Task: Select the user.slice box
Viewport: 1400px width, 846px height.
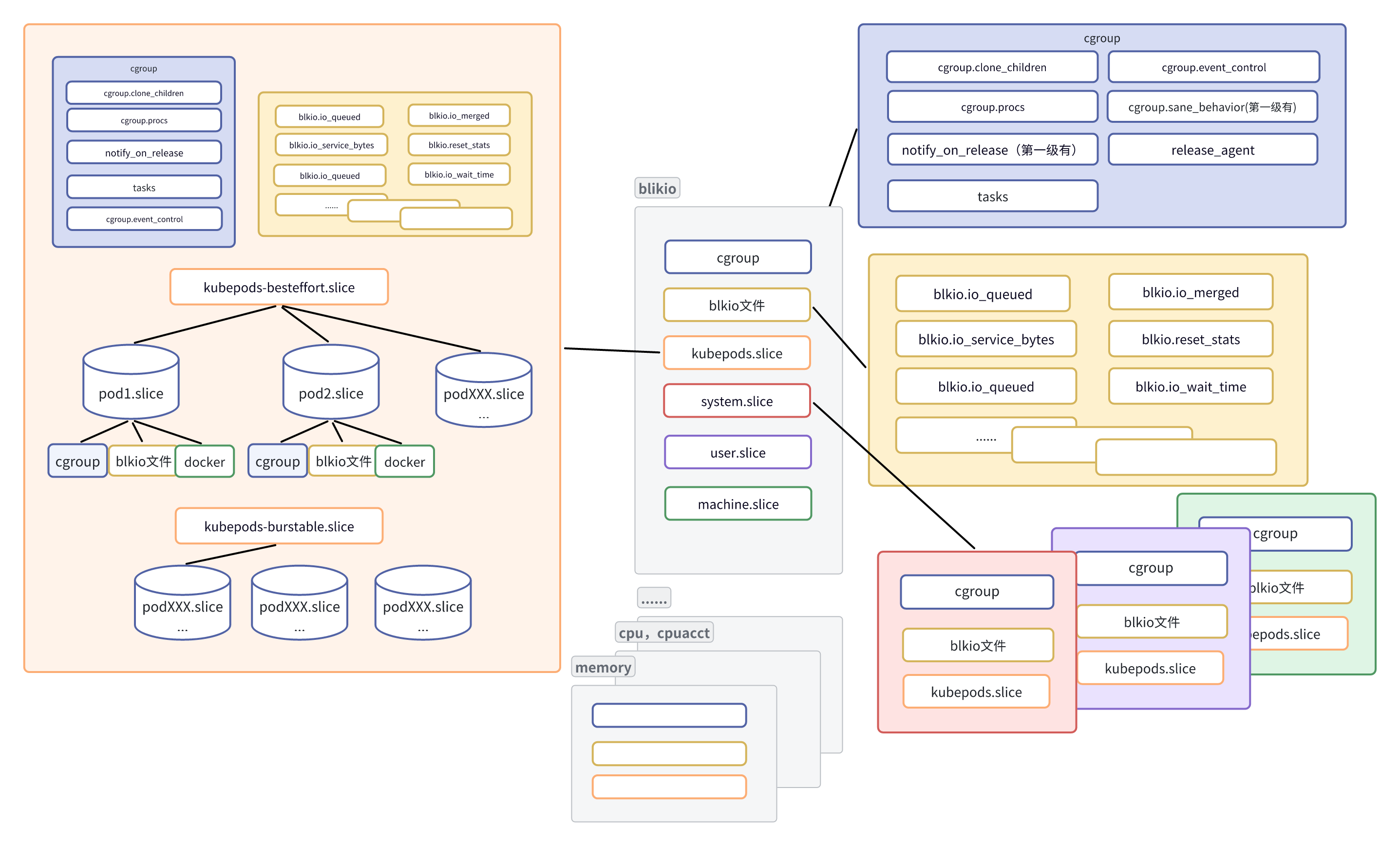Action: tap(738, 453)
